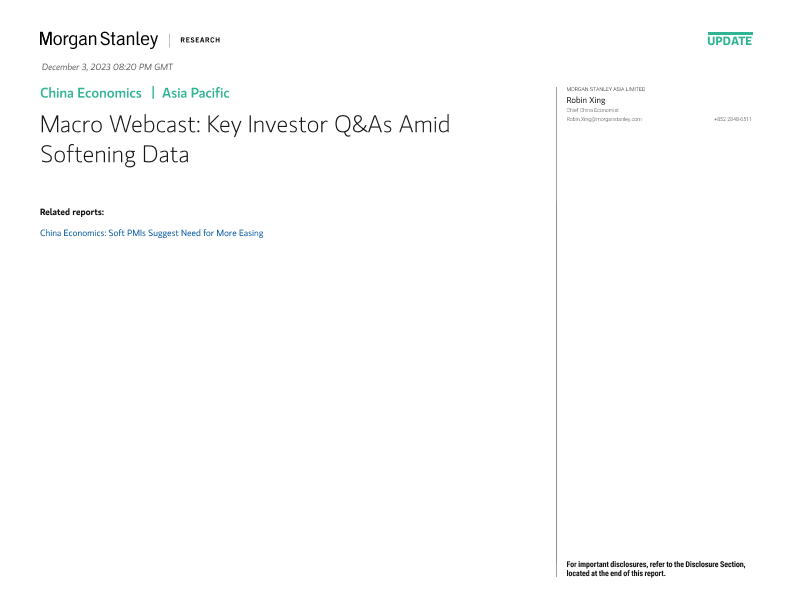Click the 'located at the end of this report' line
This screenshot has height=612, width=792.
(x=616, y=574)
